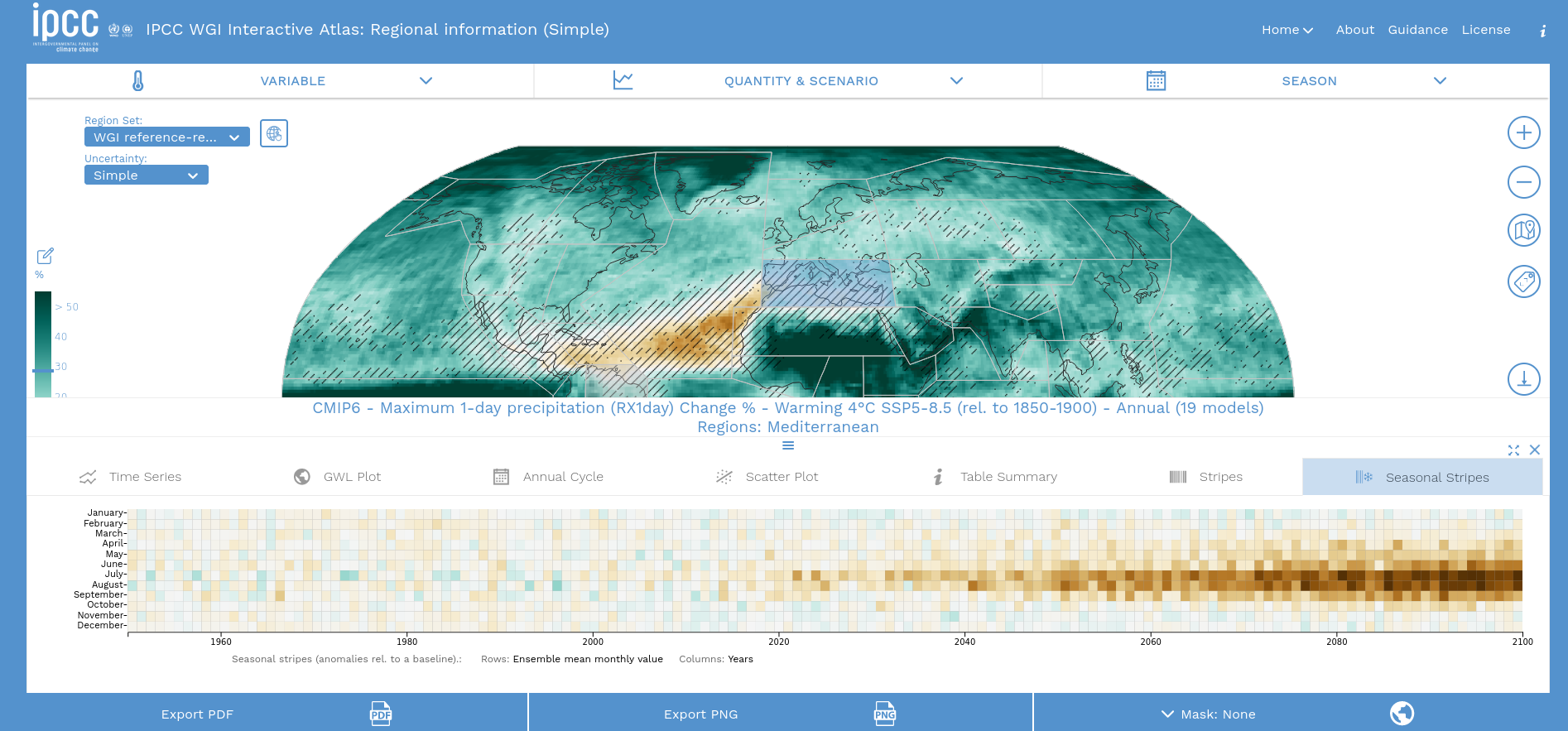1568x731 pixels.
Task: Open the Guidance link in header
Action: click(1417, 30)
